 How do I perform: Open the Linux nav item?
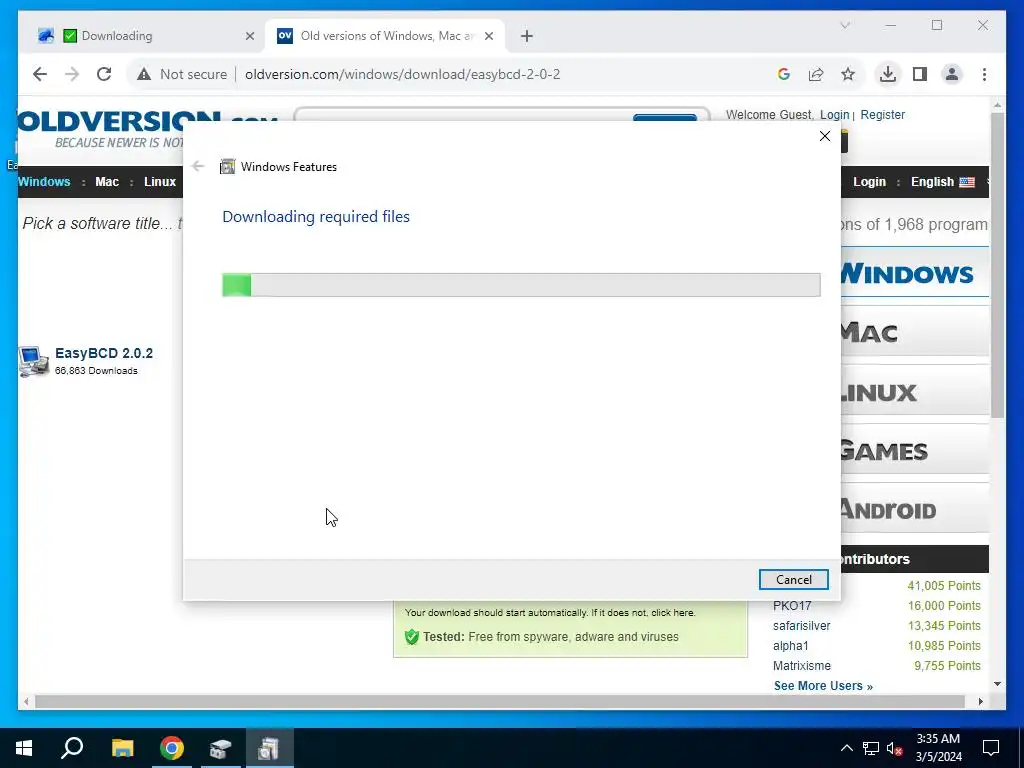click(160, 182)
